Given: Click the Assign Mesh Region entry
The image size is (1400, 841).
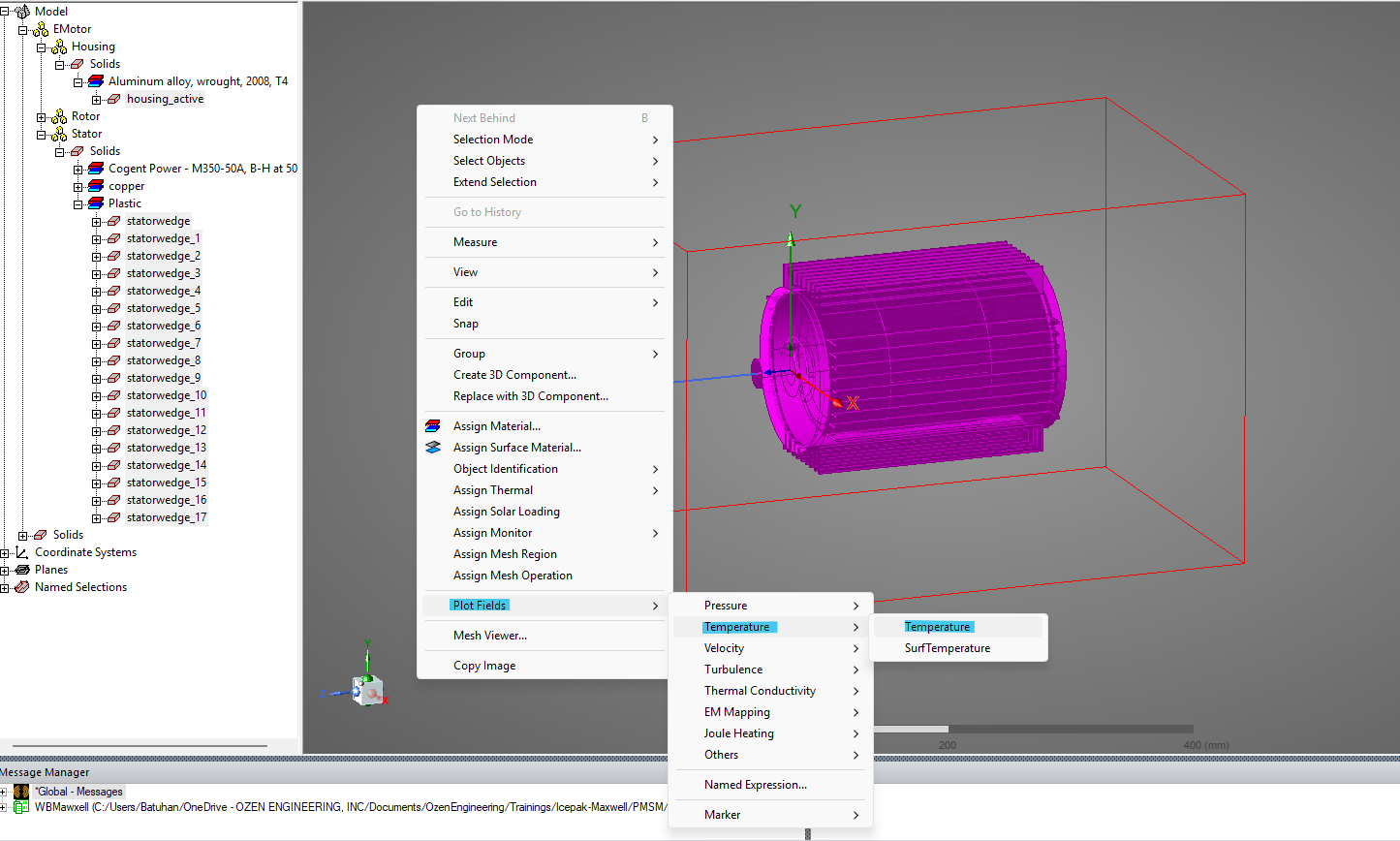Looking at the screenshot, I should [544, 554].
